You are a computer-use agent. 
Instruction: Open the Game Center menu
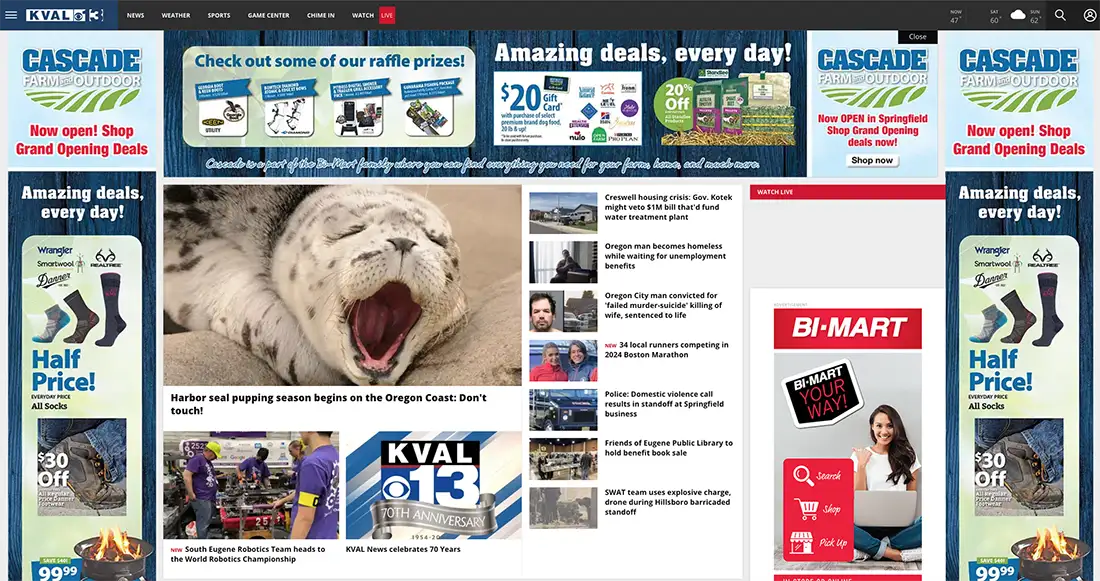click(269, 15)
